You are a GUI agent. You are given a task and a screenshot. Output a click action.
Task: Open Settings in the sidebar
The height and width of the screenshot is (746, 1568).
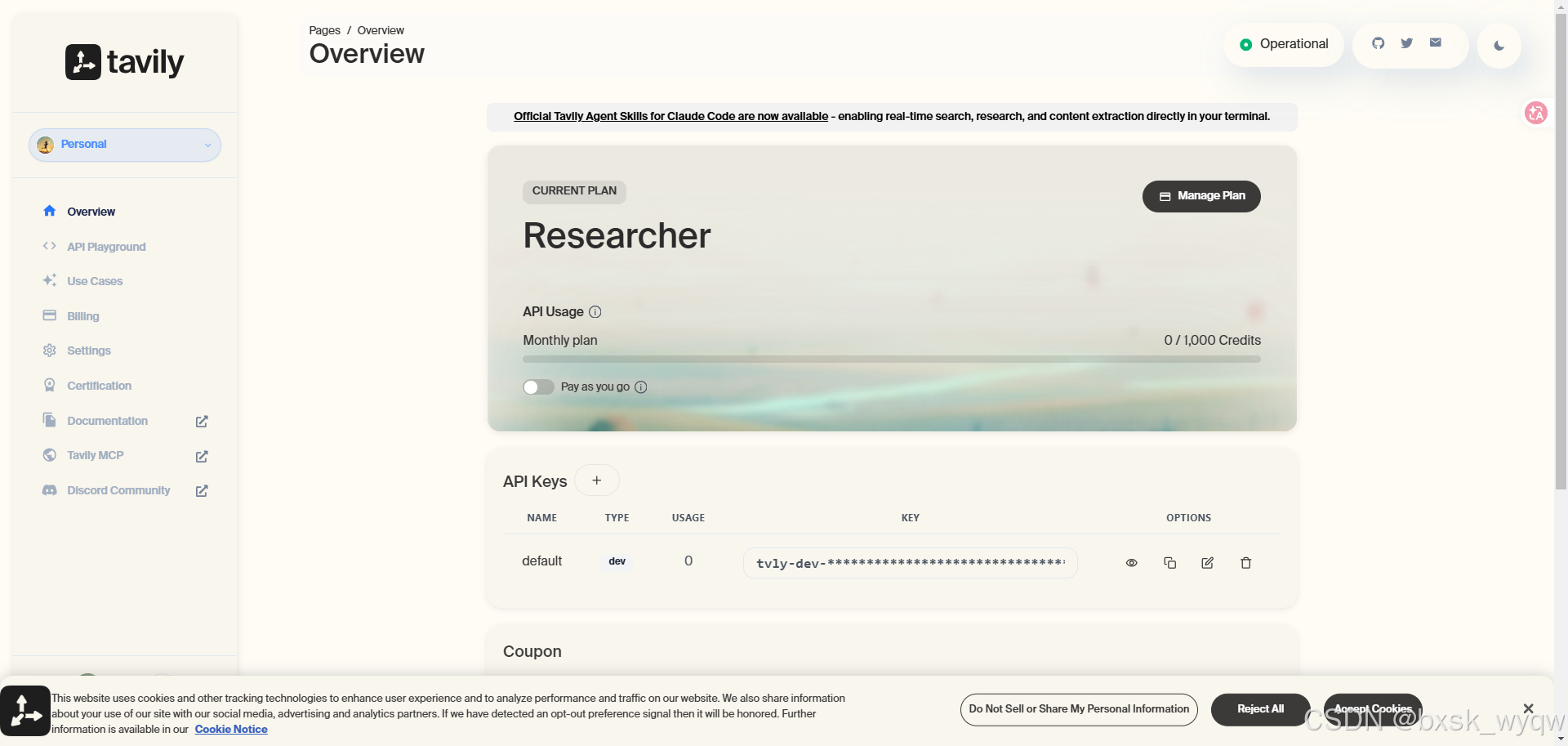click(x=89, y=351)
